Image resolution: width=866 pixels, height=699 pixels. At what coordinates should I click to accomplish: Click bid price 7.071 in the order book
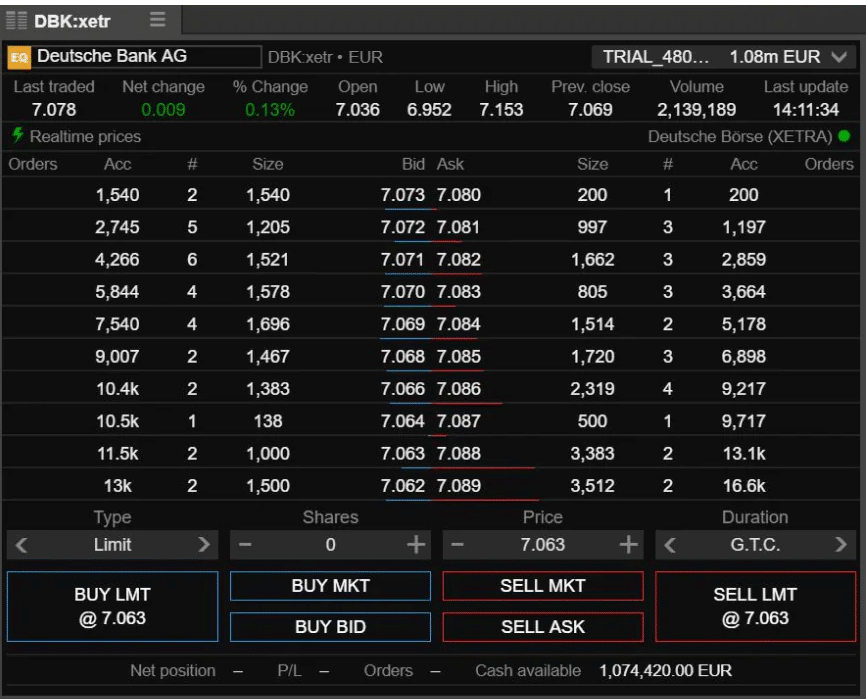[x=402, y=260]
